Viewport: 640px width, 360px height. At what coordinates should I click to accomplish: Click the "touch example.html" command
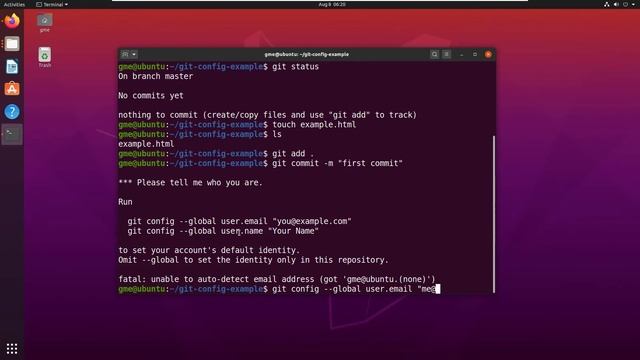(x=314, y=124)
